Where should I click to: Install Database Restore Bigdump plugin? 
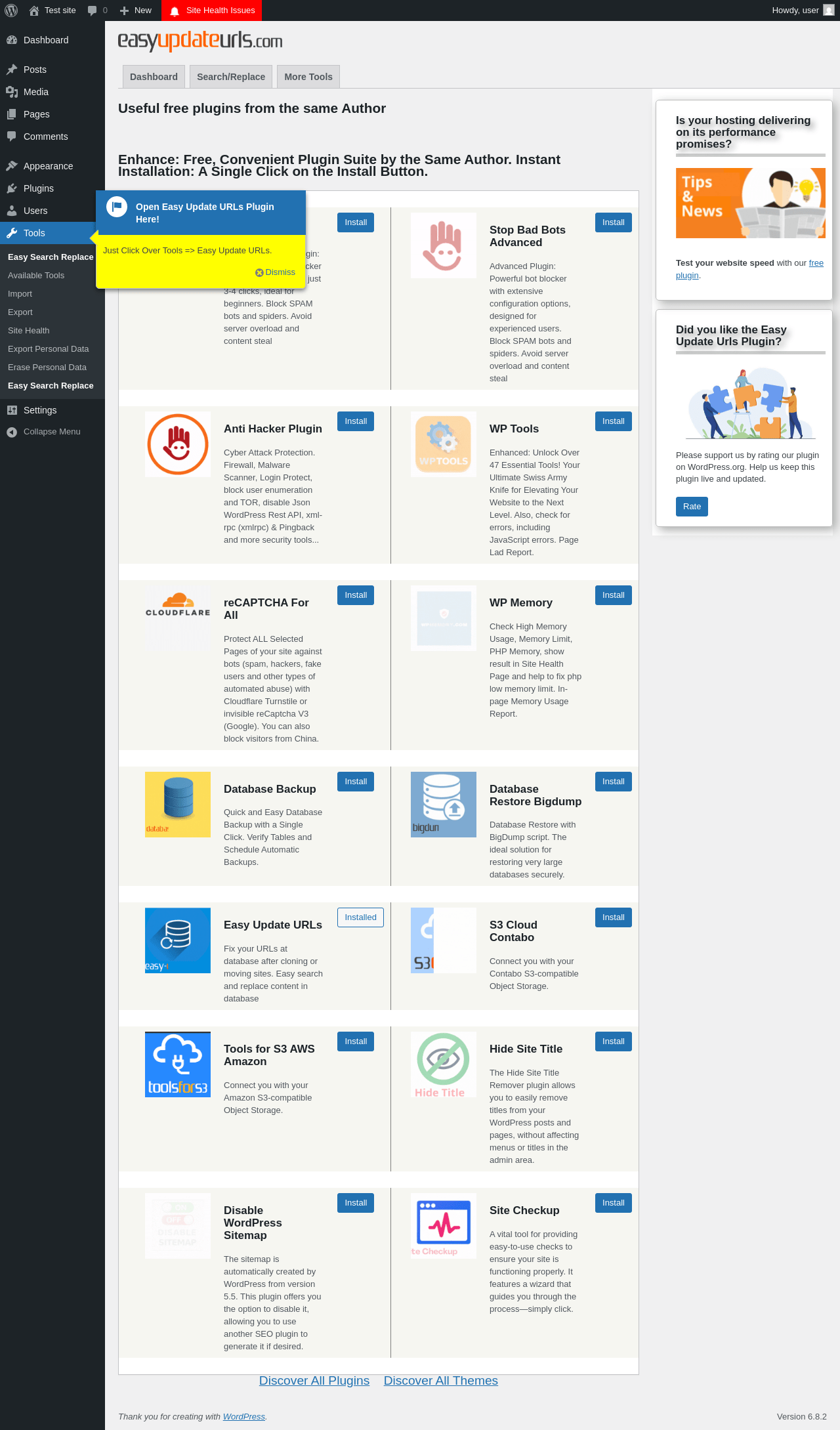(614, 782)
